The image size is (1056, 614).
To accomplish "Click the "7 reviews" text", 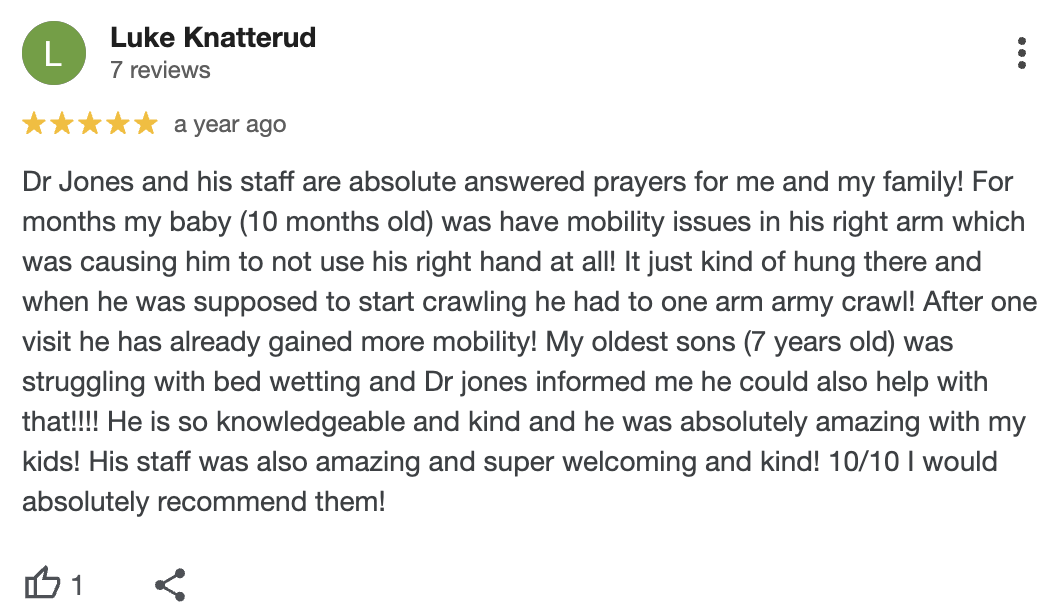I will [160, 70].
